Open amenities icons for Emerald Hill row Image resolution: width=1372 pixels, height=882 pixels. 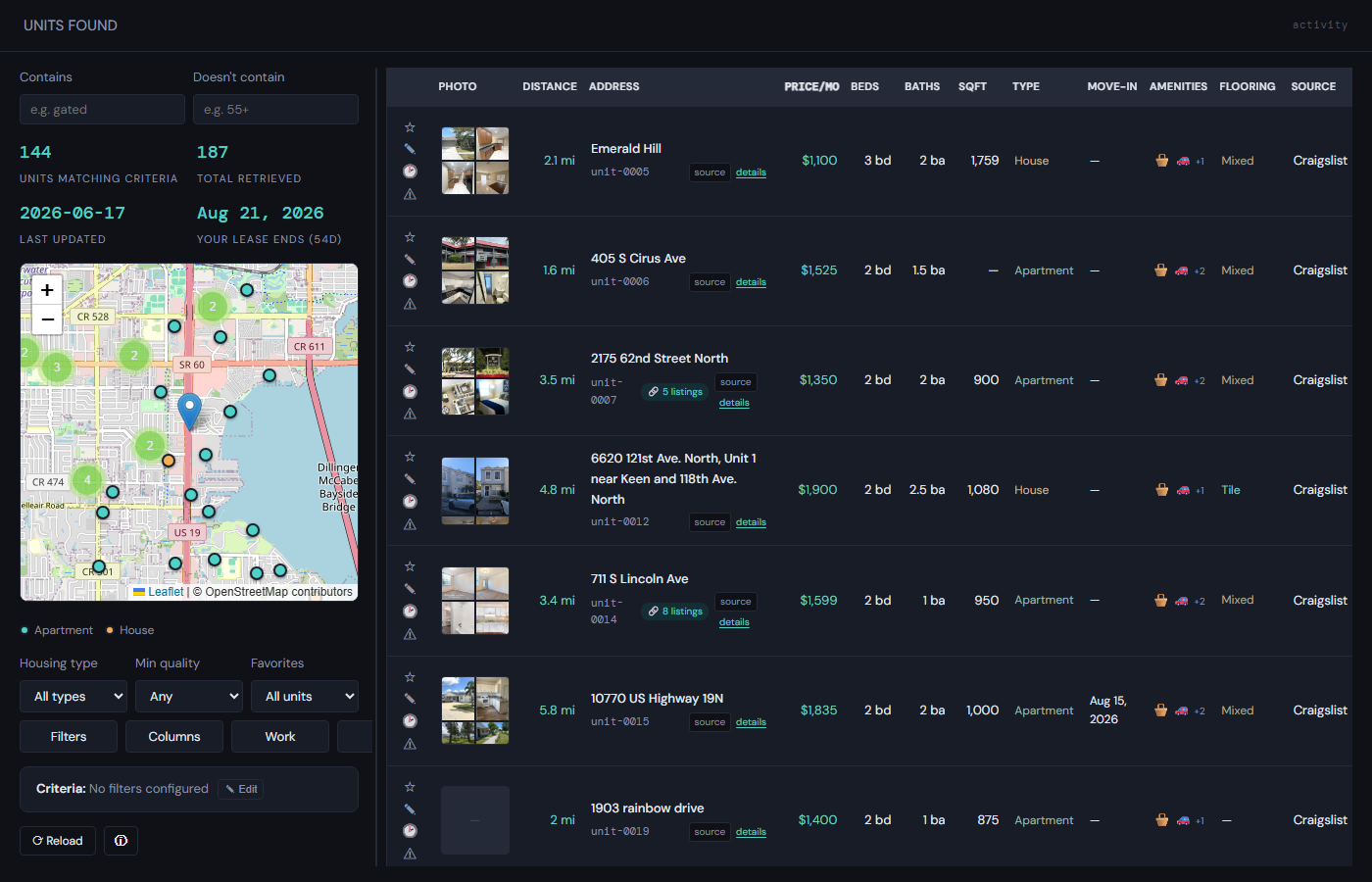coord(1180,161)
